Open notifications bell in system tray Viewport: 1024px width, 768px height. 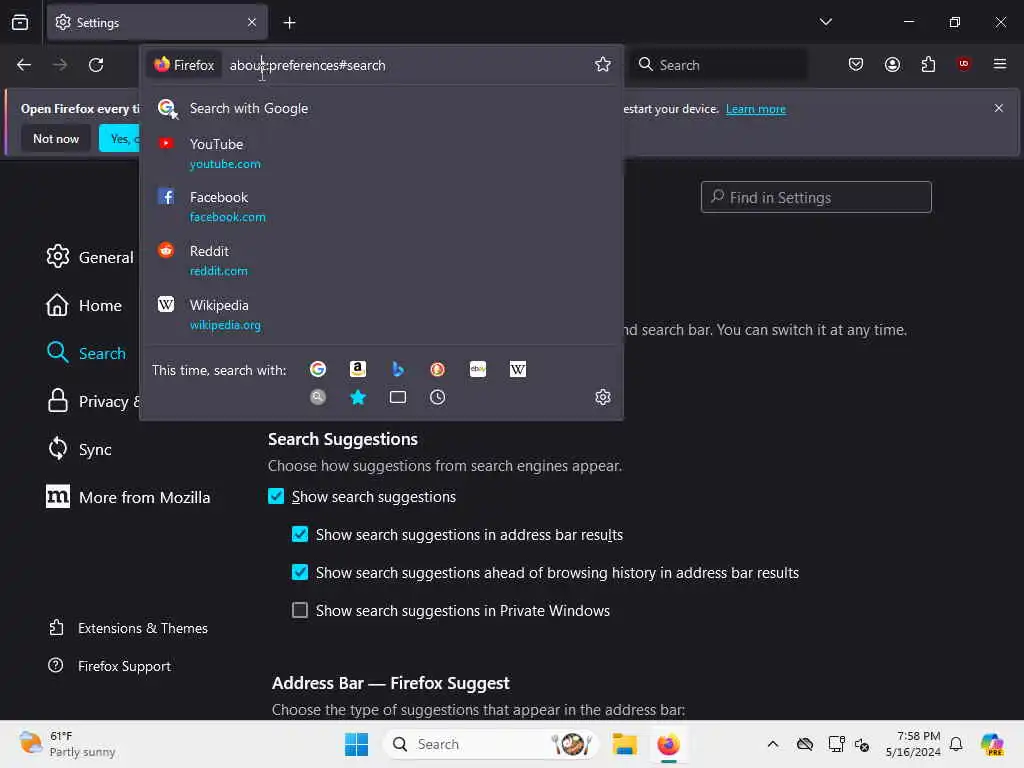956,744
